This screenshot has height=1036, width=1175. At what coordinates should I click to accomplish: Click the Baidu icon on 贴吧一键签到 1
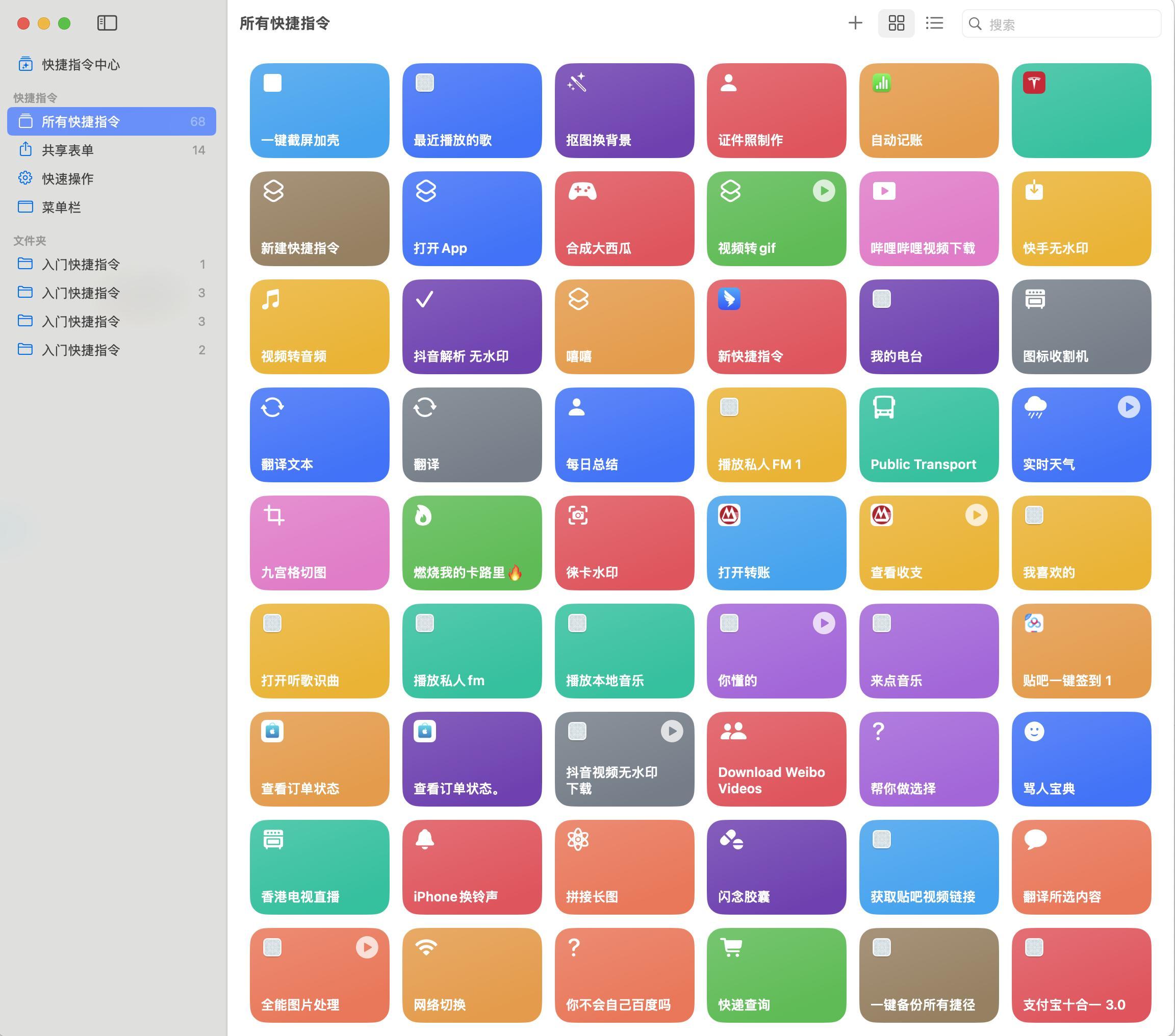1034,623
